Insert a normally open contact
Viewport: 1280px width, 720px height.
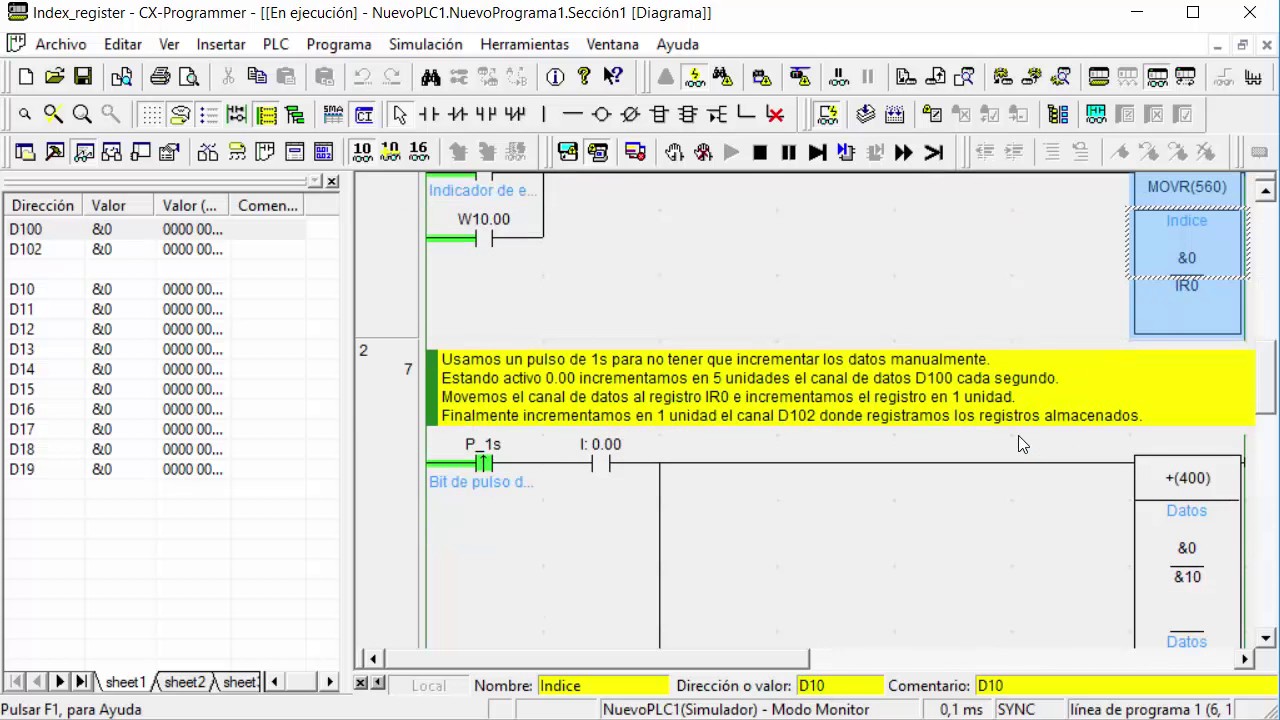click(x=429, y=115)
